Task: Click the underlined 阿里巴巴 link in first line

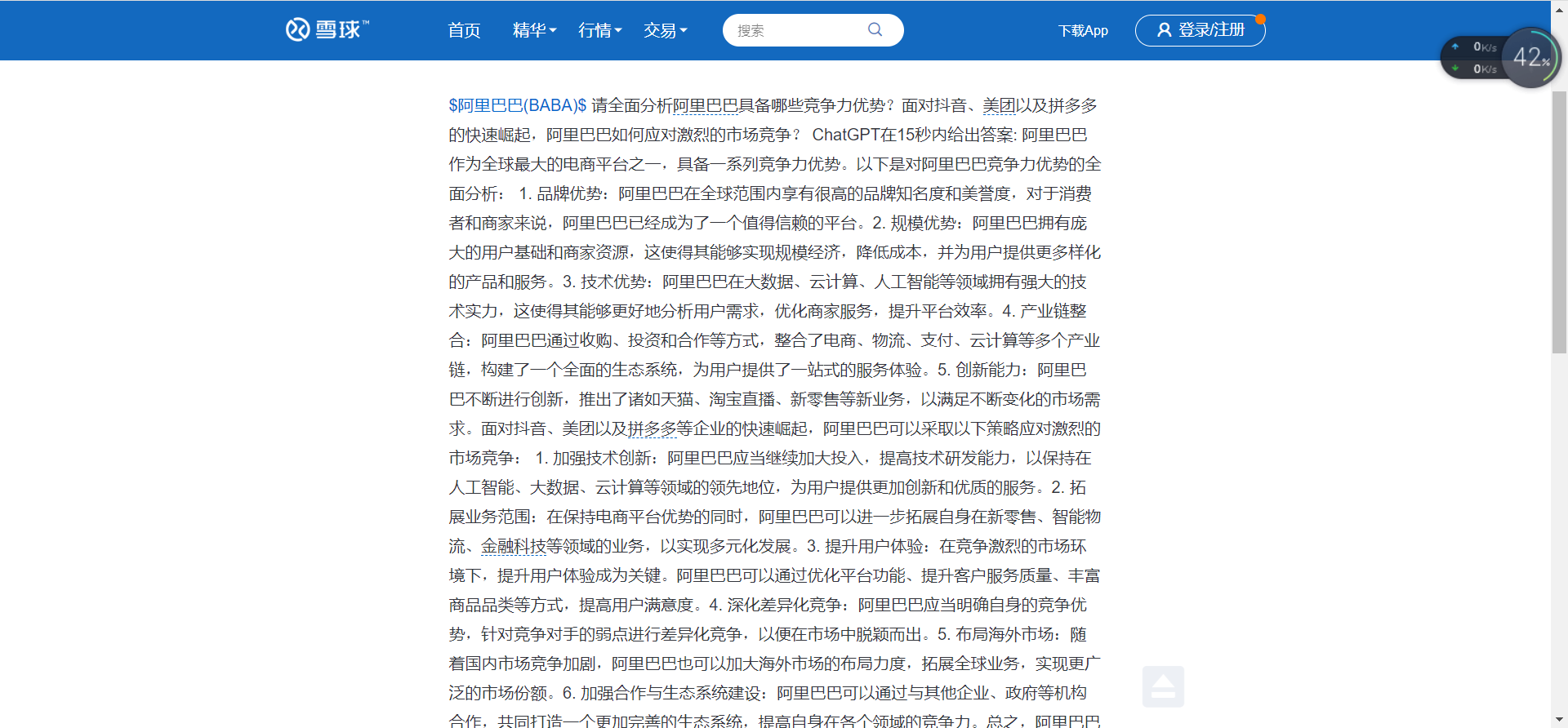Action: pyautogui.click(x=705, y=105)
